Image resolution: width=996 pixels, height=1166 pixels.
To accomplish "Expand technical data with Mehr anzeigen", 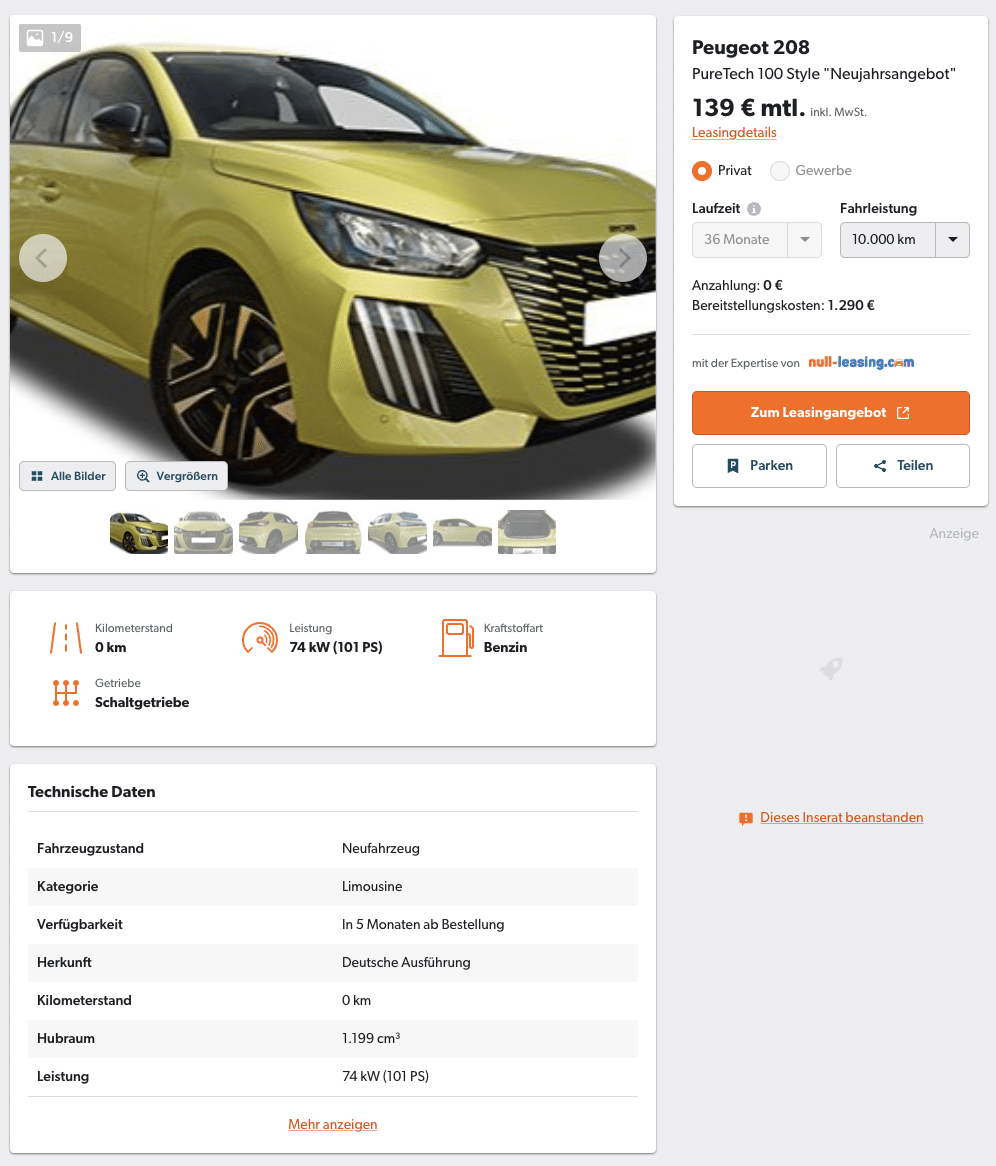I will [332, 1124].
